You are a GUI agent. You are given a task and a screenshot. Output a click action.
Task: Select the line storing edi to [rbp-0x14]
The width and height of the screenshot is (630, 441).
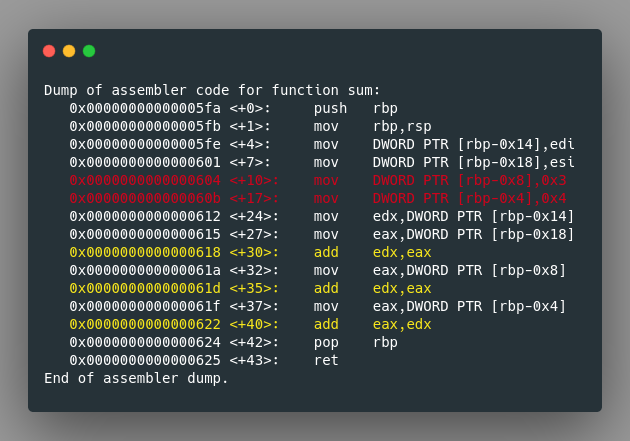pos(322,144)
